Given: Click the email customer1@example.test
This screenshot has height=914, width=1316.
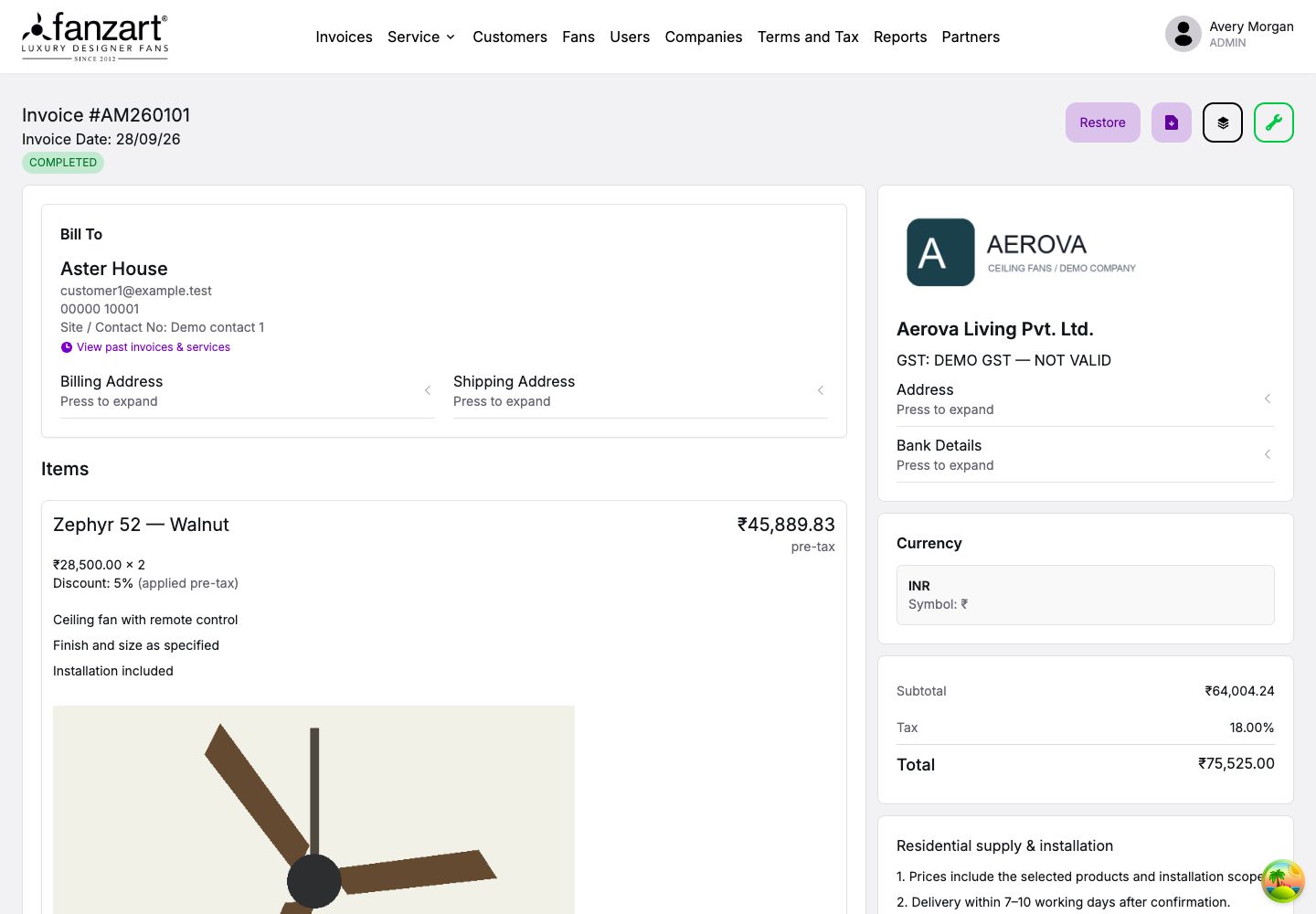Looking at the screenshot, I should (x=136, y=291).
